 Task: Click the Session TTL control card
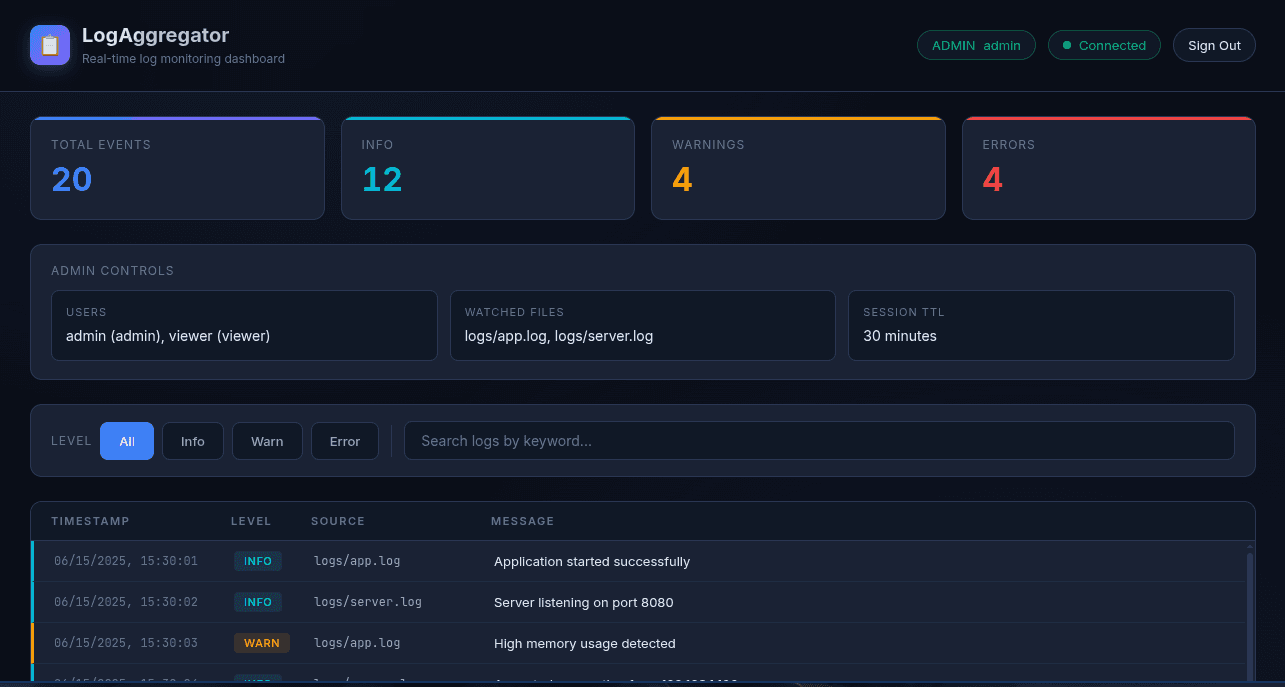[1041, 325]
